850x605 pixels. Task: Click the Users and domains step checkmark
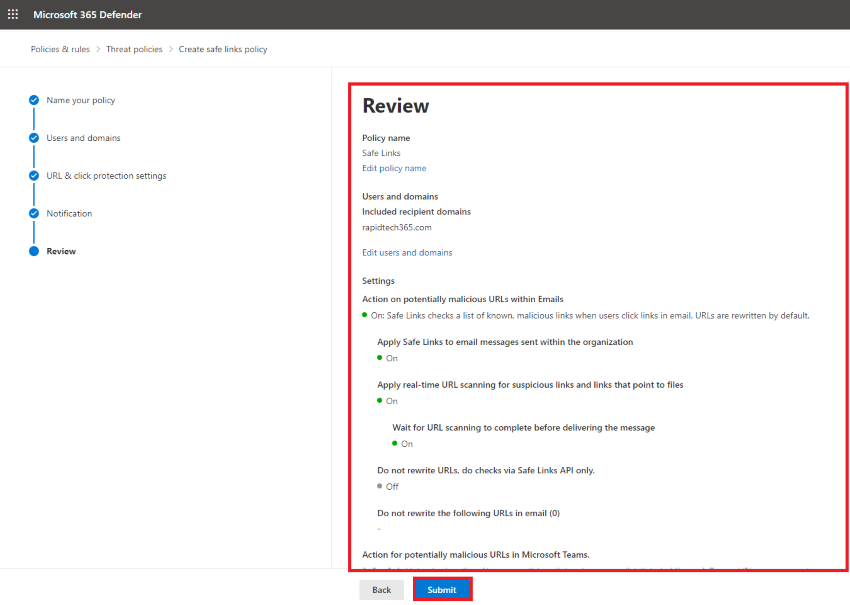point(34,138)
